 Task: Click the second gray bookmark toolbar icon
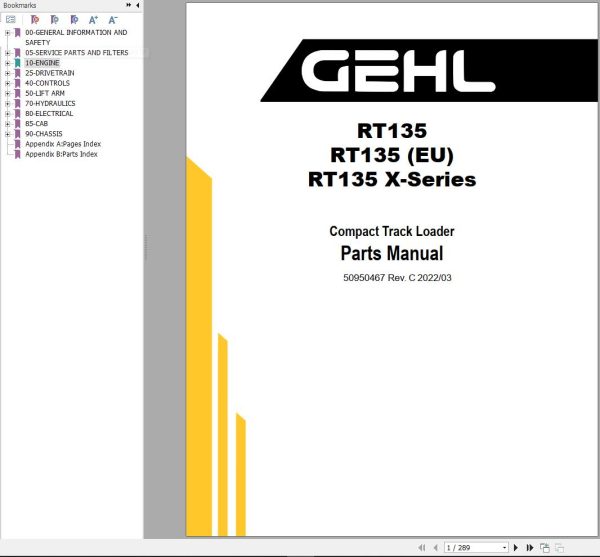55,20
